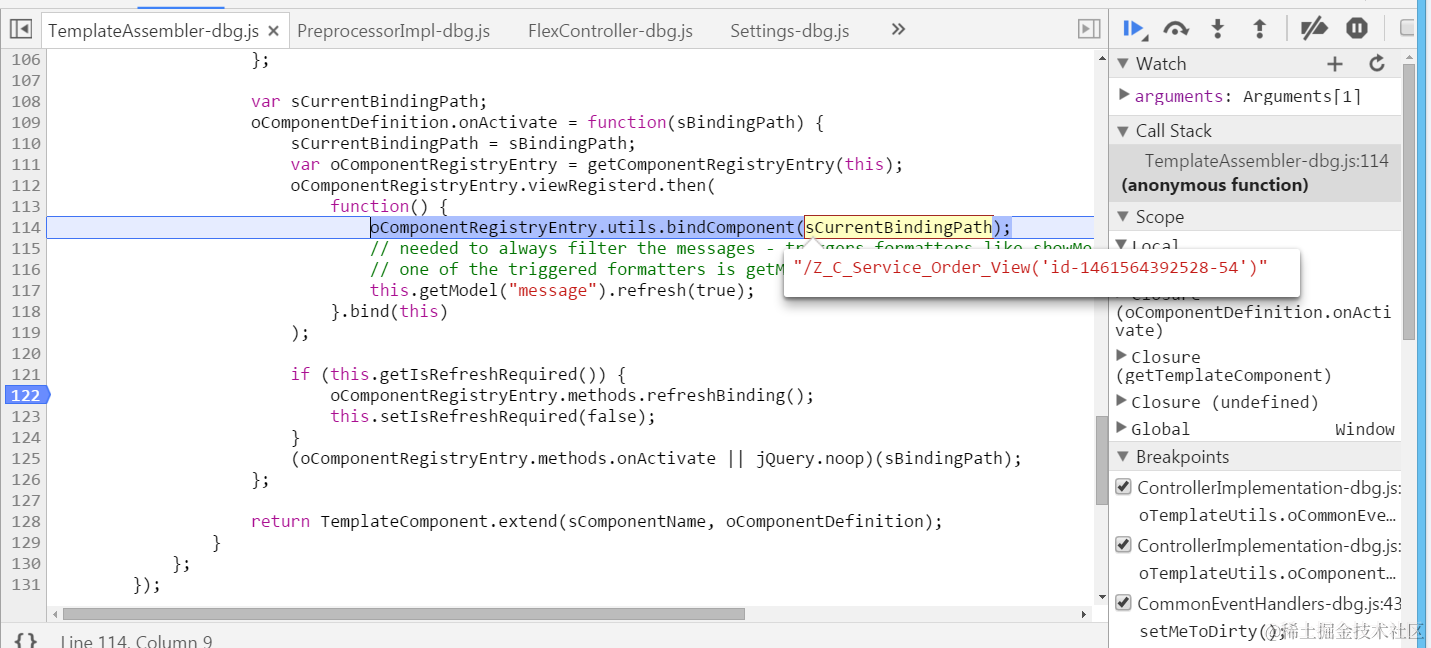1431x648 pixels.
Task: Click 'oComponentRegistryEntry.methods.refreshBinding();' line
Action: (572, 396)
